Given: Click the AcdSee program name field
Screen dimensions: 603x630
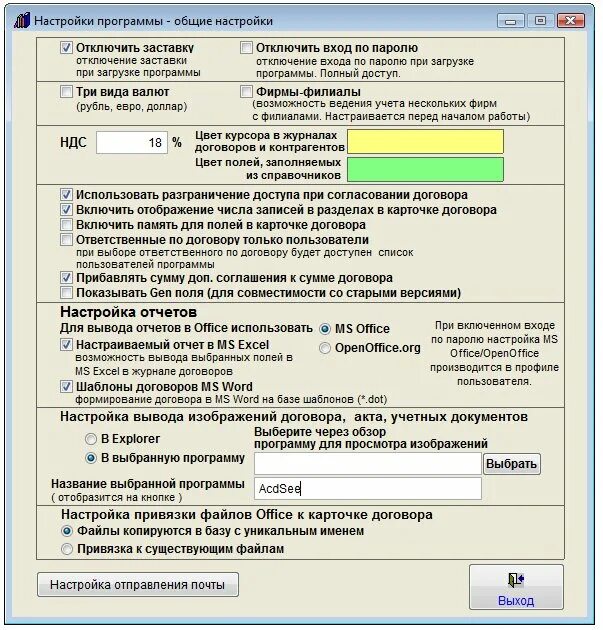Looking at the screenshot, I should pos(368,489).
